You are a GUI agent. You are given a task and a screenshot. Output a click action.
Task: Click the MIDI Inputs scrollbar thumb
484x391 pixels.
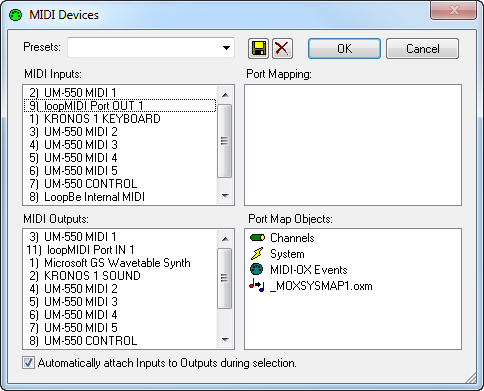tap(225, 141)
